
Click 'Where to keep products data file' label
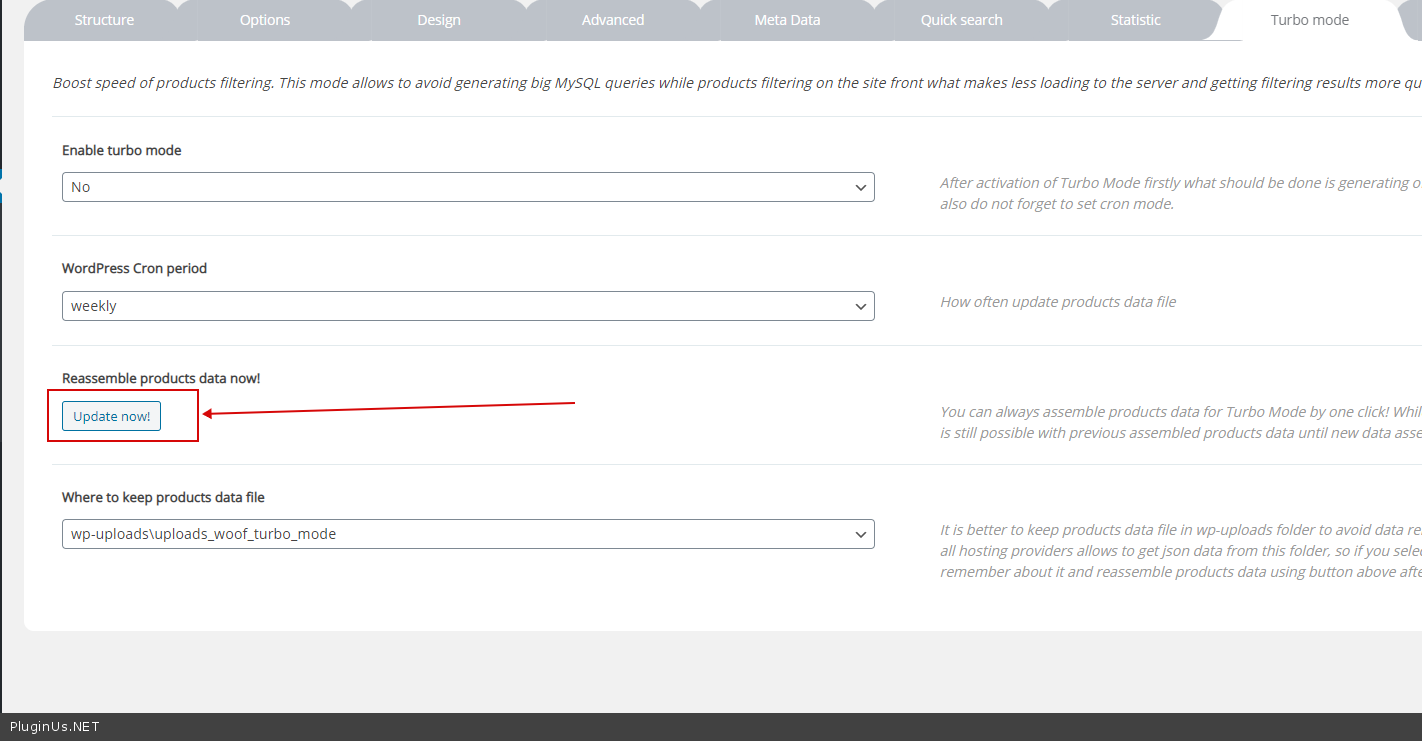pyautogui.click(x=163, y=497)
